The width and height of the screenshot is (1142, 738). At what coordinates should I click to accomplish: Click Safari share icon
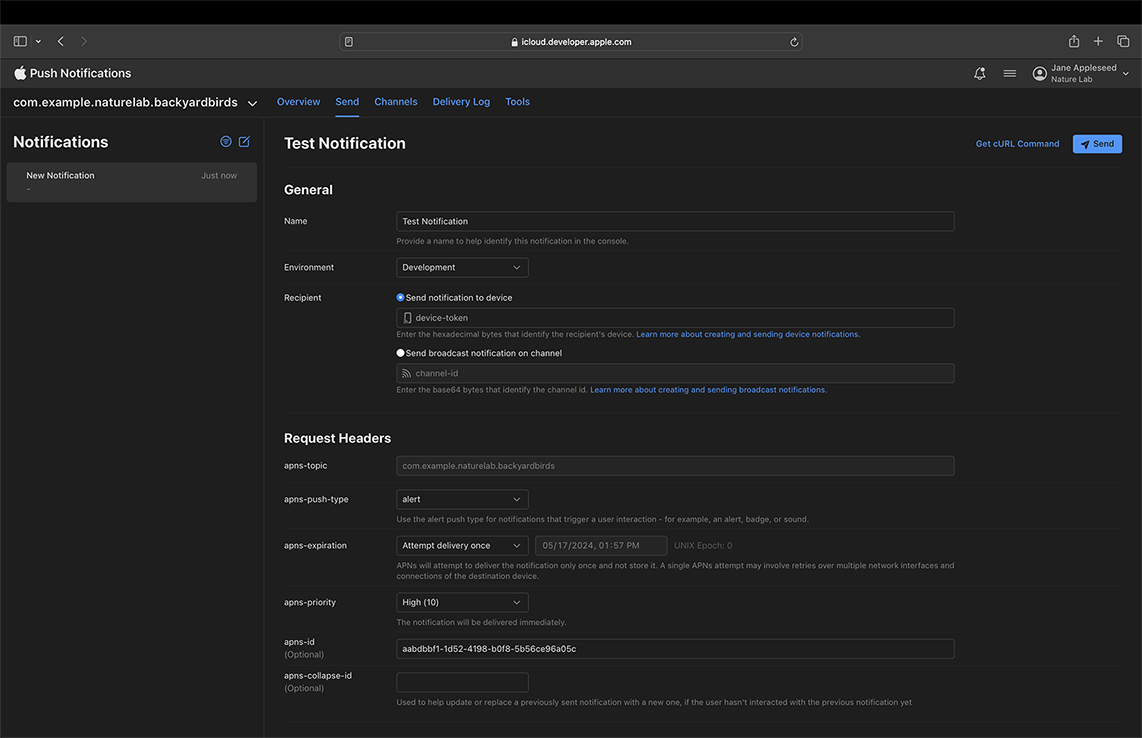1073,42
